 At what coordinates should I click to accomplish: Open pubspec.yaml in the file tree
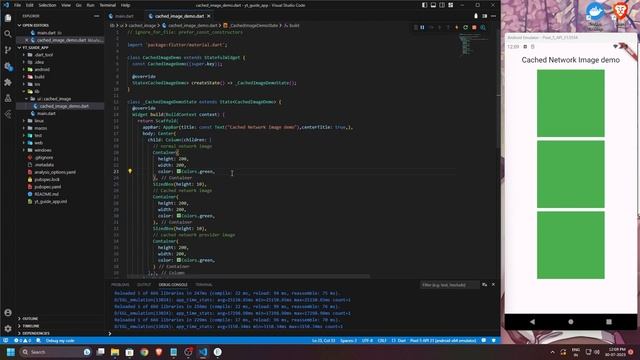pos(48,187)
